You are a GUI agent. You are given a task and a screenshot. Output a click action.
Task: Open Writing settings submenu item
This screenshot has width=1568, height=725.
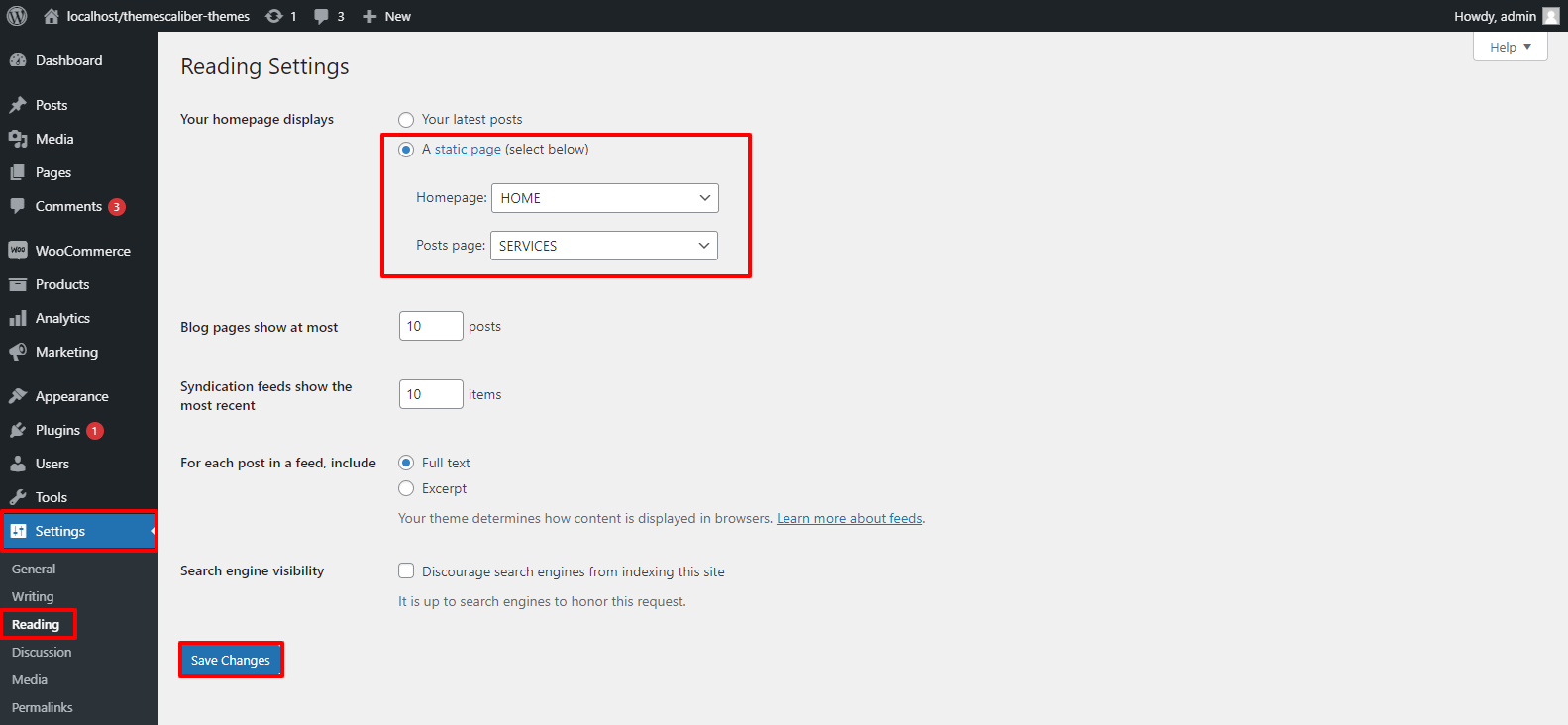pyautogui.click(x=33, y=596)
